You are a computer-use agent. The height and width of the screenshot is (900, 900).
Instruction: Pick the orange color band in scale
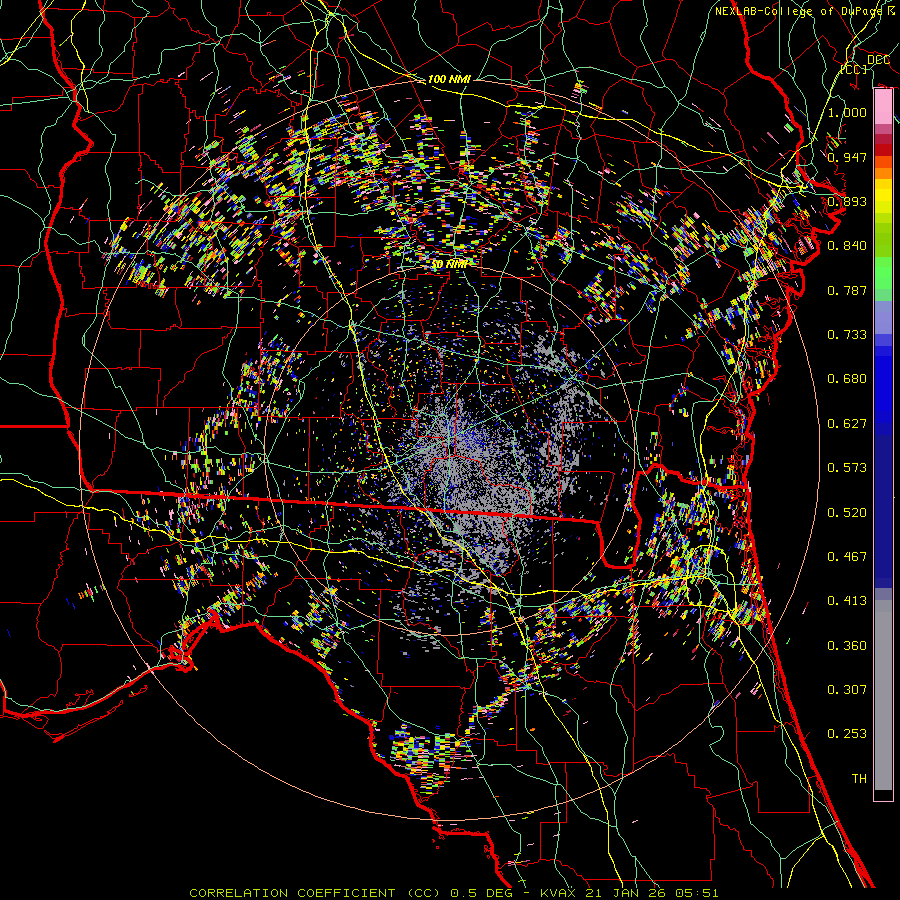tap(883, 173)
